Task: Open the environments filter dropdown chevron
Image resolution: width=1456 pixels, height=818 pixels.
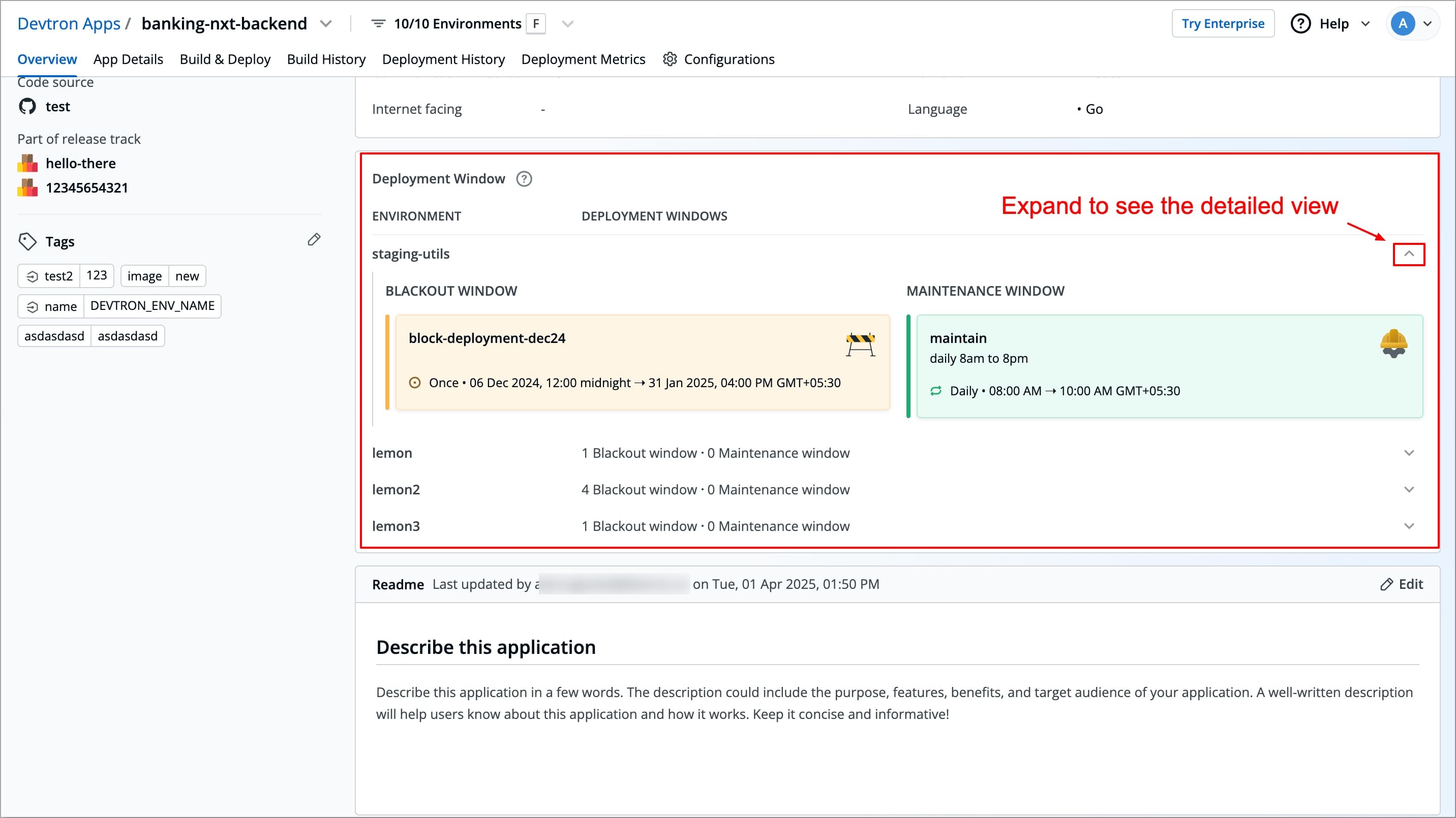Action: pyautogui.click(x=568, y=24)
